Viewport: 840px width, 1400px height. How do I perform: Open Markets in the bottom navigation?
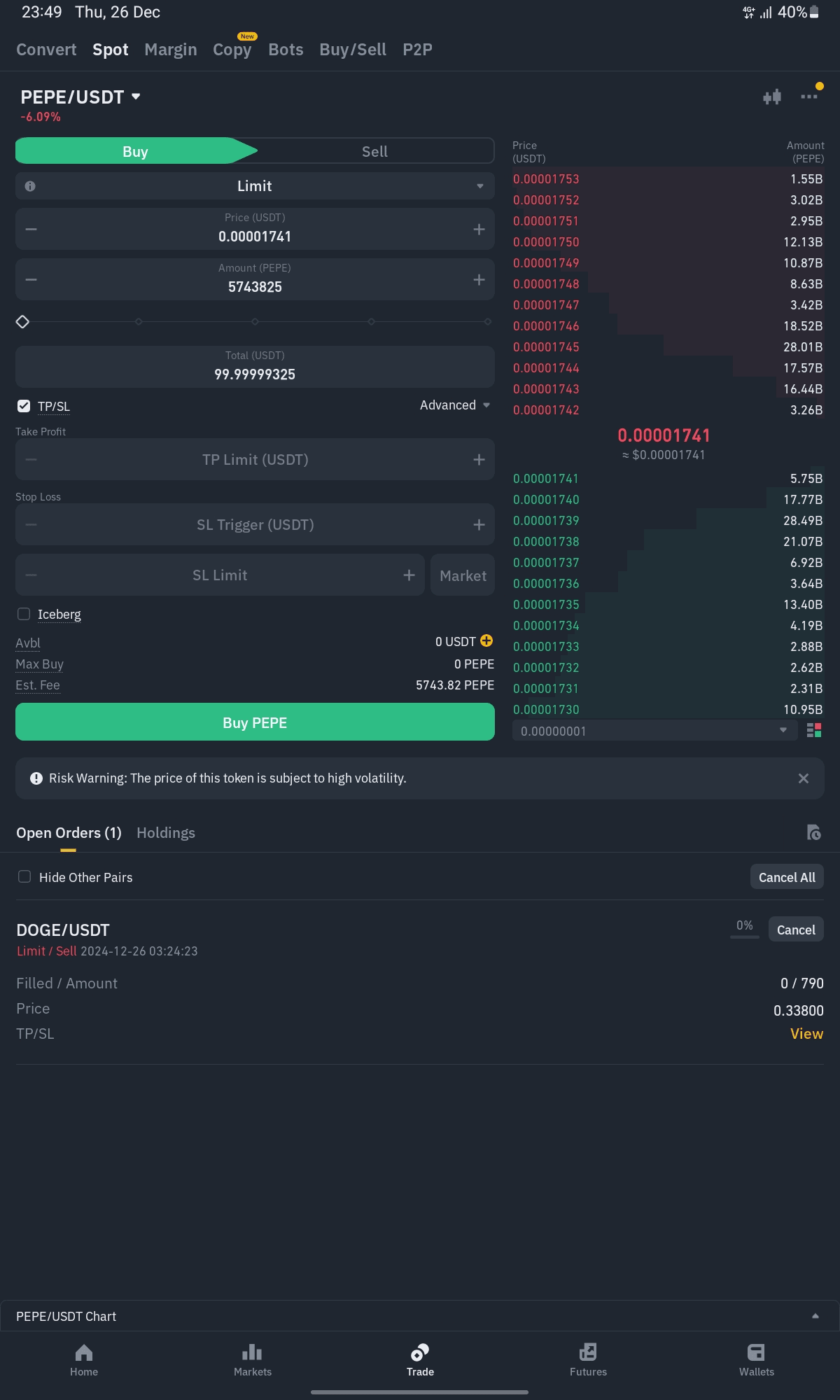[x=252, y=1359]
